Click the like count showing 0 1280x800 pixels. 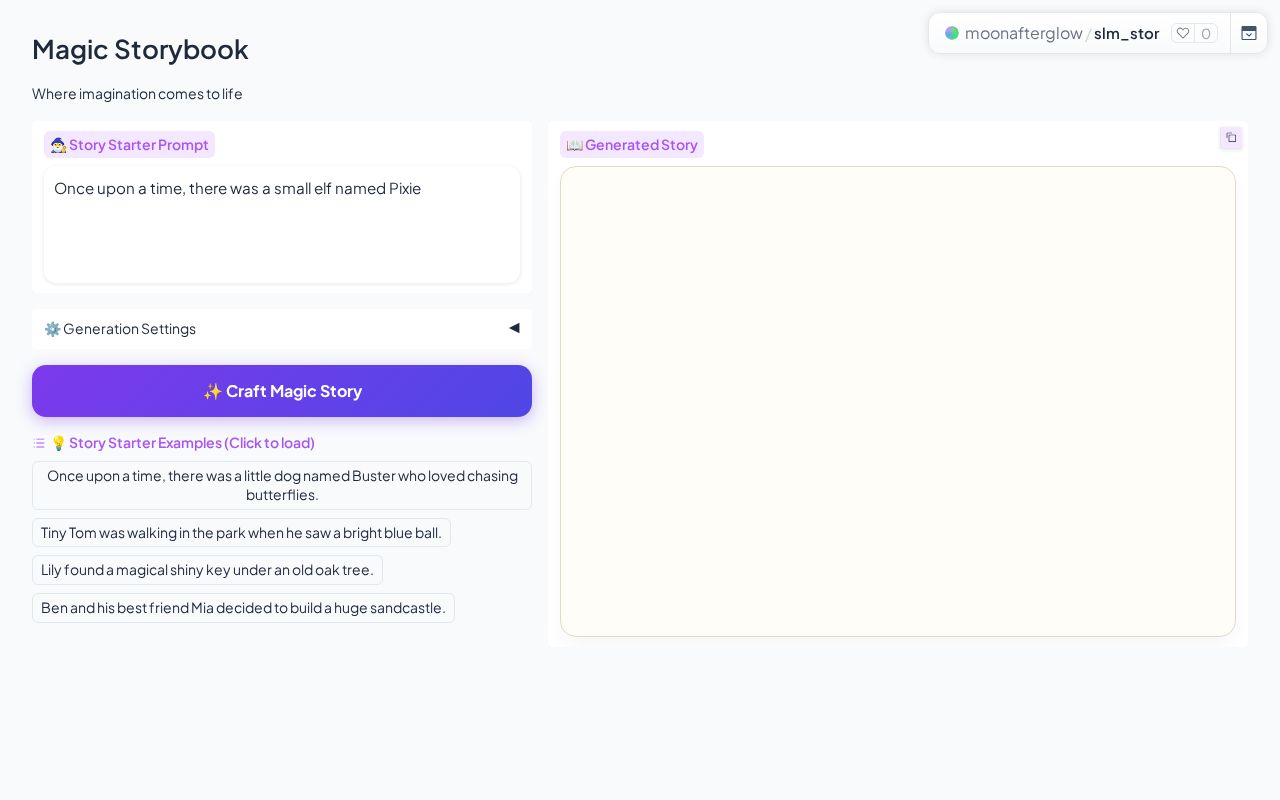pos(1206,33)
